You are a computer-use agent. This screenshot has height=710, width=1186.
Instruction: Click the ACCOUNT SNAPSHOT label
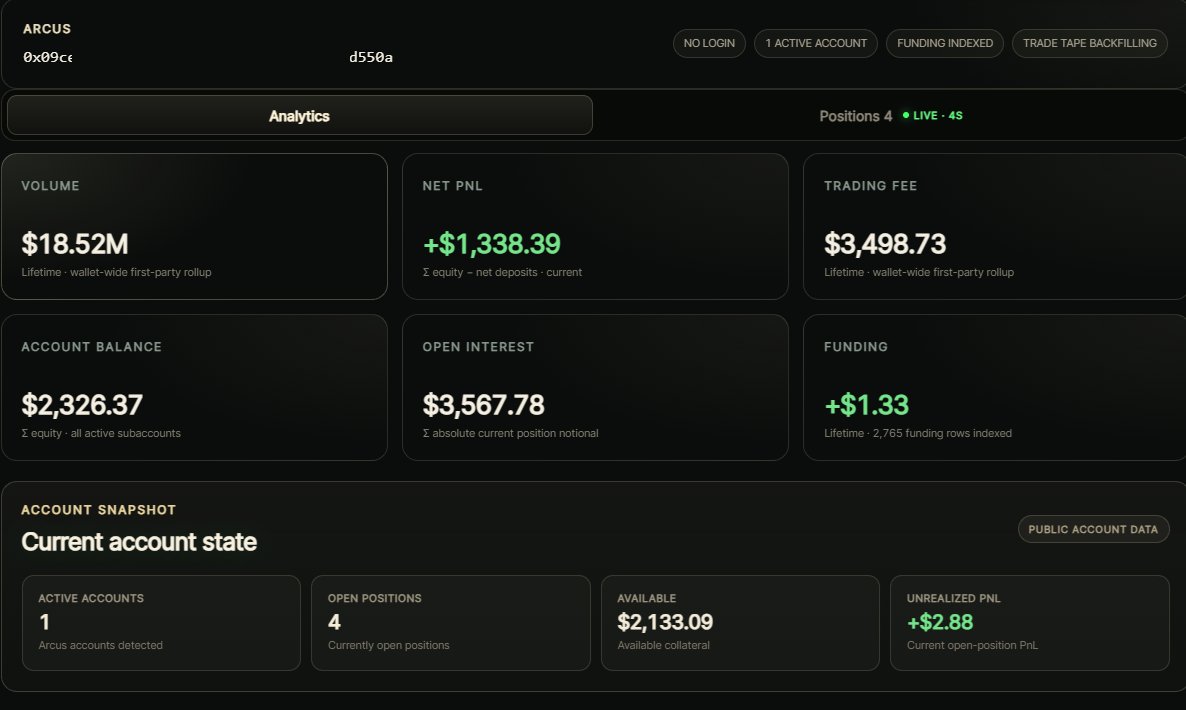coord(98,510)
